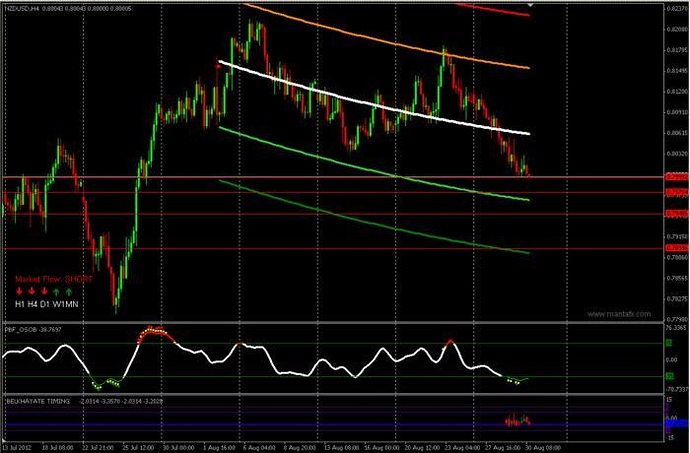This screenshot has width=690, height=453.
Task: Click the 0.81795 price scale label
Action: tap(677, 50)
